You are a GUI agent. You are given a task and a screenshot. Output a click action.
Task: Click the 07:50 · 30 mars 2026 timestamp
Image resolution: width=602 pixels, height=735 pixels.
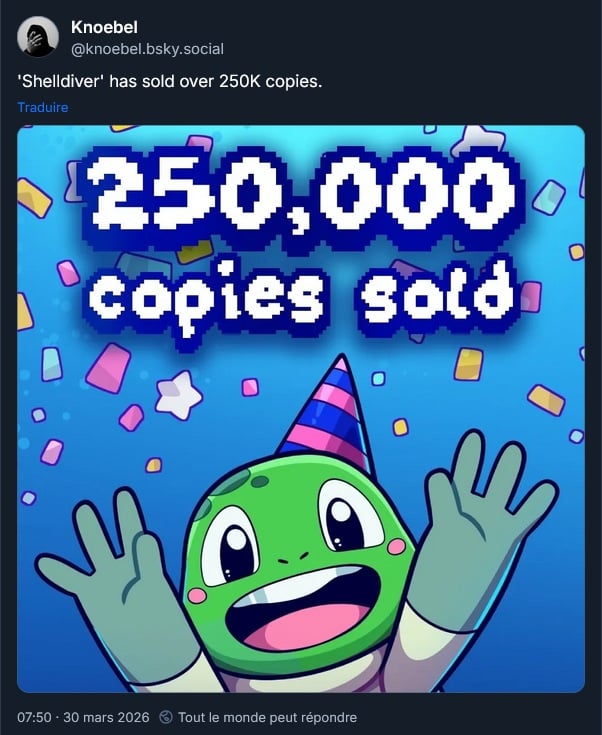[x=83, y=718]
